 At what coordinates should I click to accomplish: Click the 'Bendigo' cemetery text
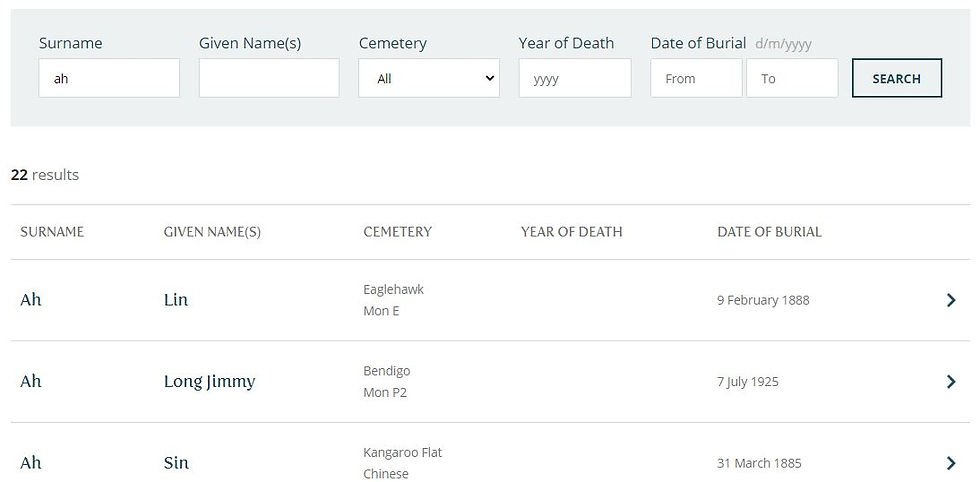click(386, 371)
